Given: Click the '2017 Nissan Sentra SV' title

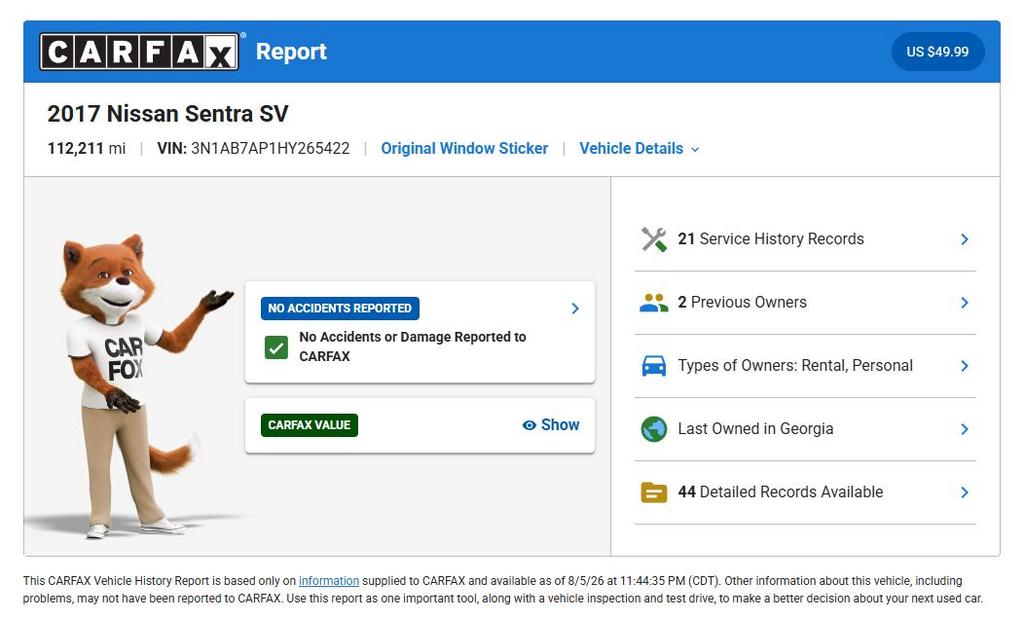Looking at the screenshot, I should tap(168, 114).
